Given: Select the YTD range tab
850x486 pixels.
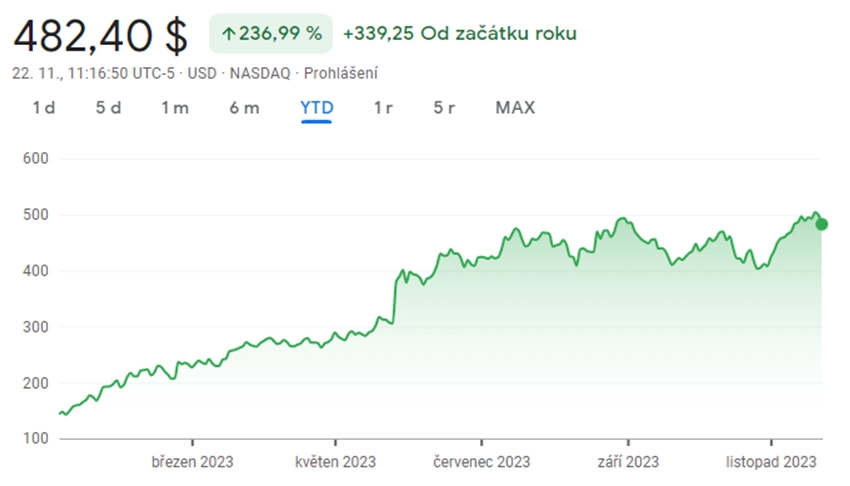Looking at the screenshot, I should pos(317,108).
